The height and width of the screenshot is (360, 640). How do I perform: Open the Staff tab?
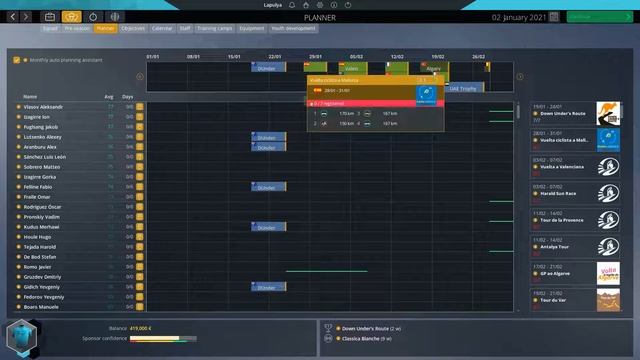coord(185,29)
